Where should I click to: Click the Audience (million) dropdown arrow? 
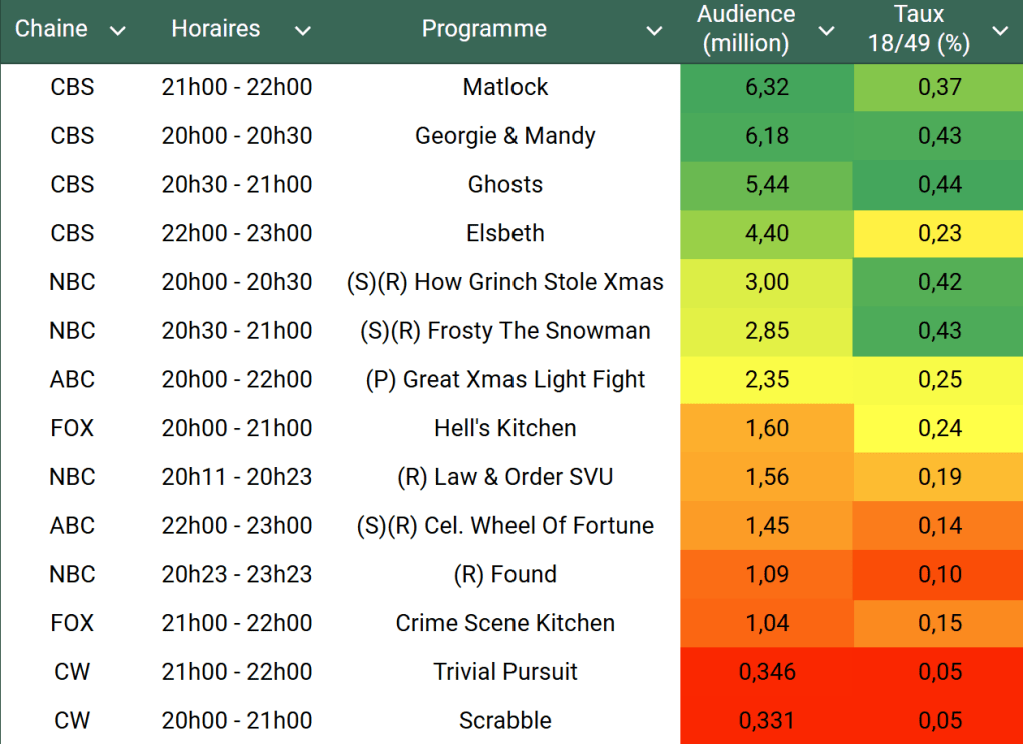pyautogui.click(x=827, y=31)
